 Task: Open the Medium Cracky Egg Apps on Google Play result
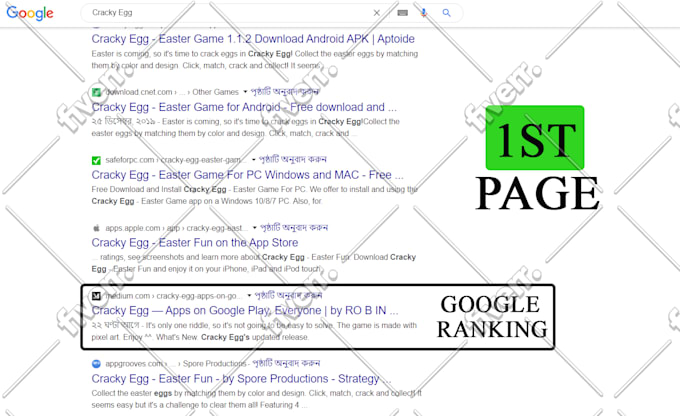245,311
